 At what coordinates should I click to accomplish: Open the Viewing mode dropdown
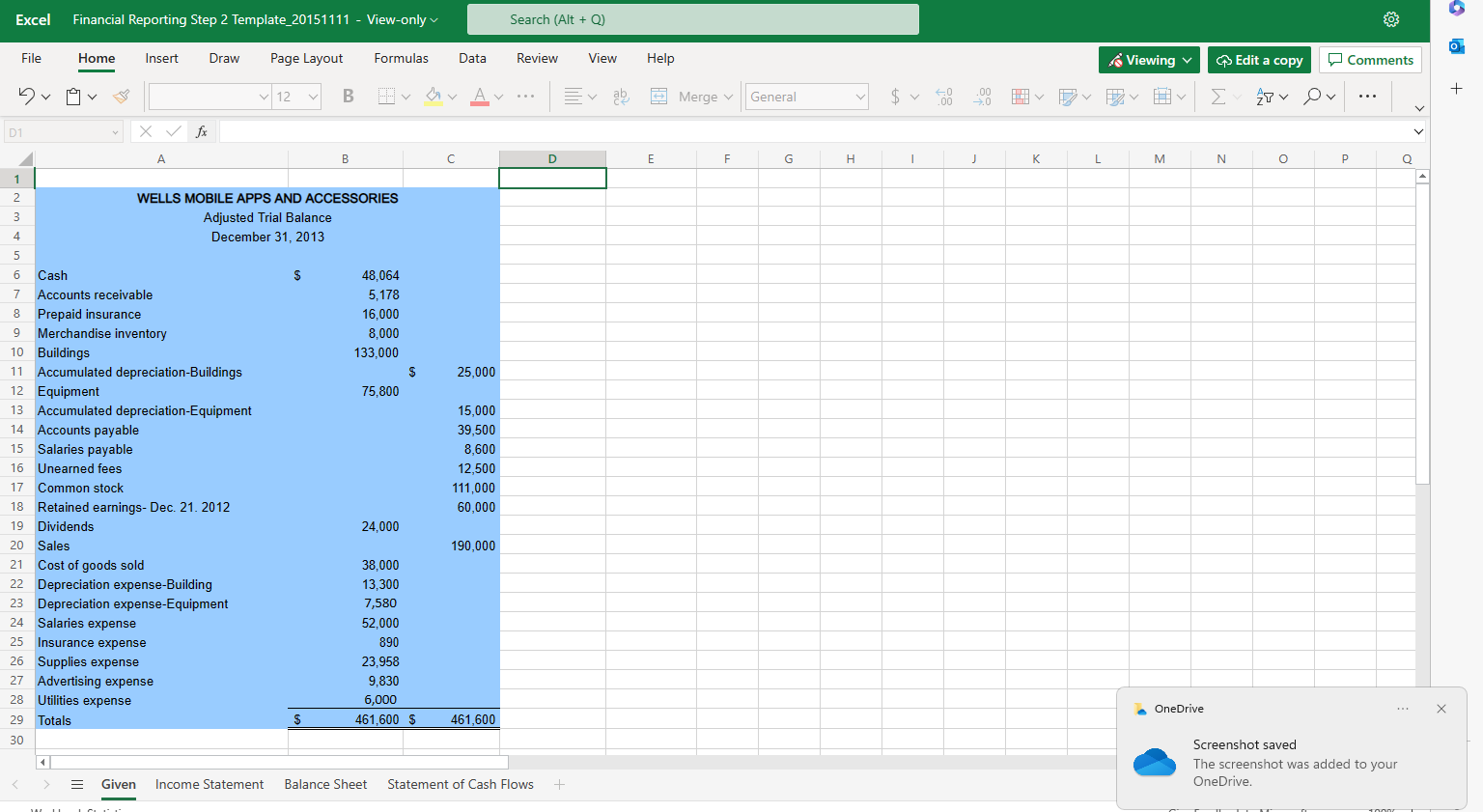[1149, 60]
